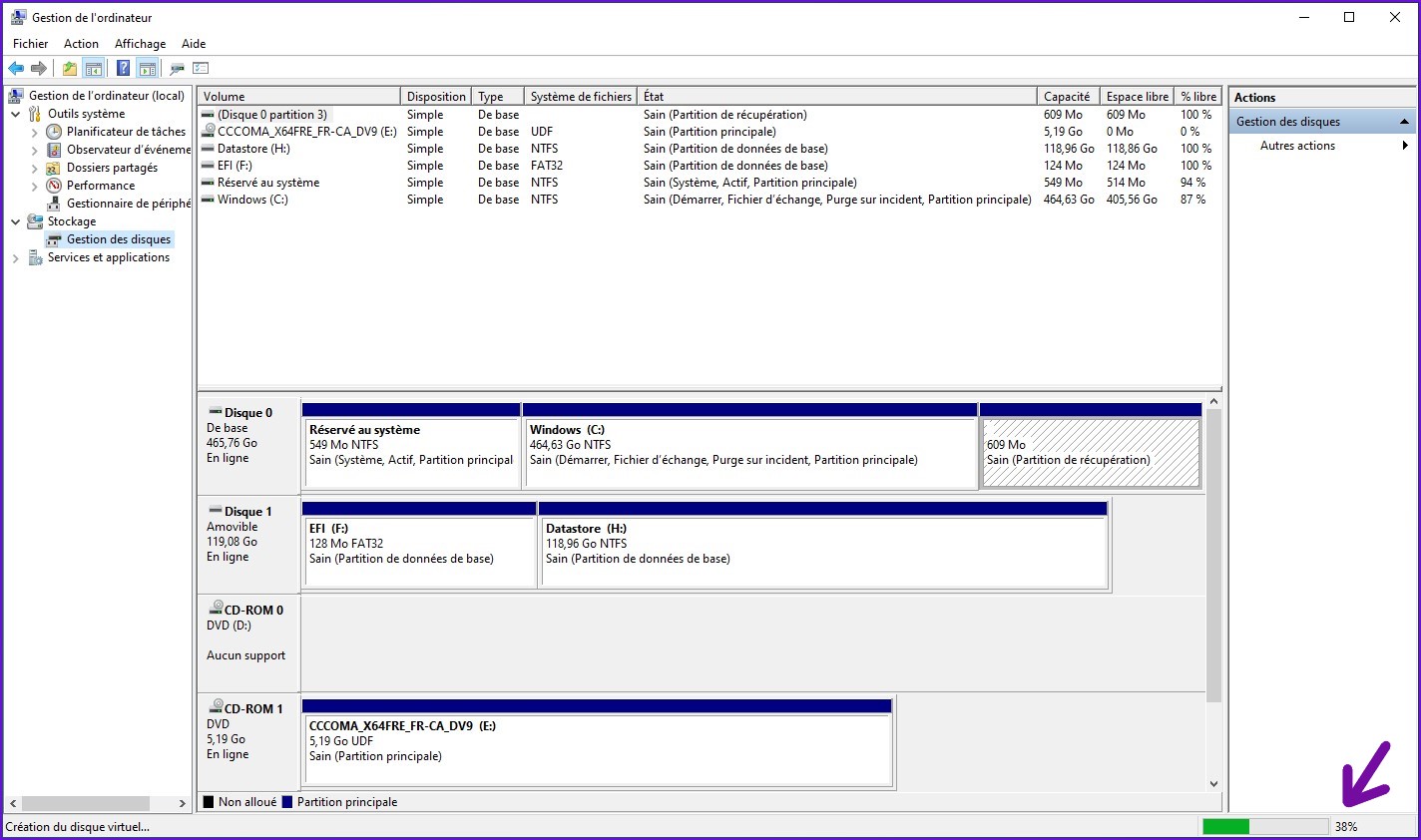Expand the Services et applications node

point(15,258)
